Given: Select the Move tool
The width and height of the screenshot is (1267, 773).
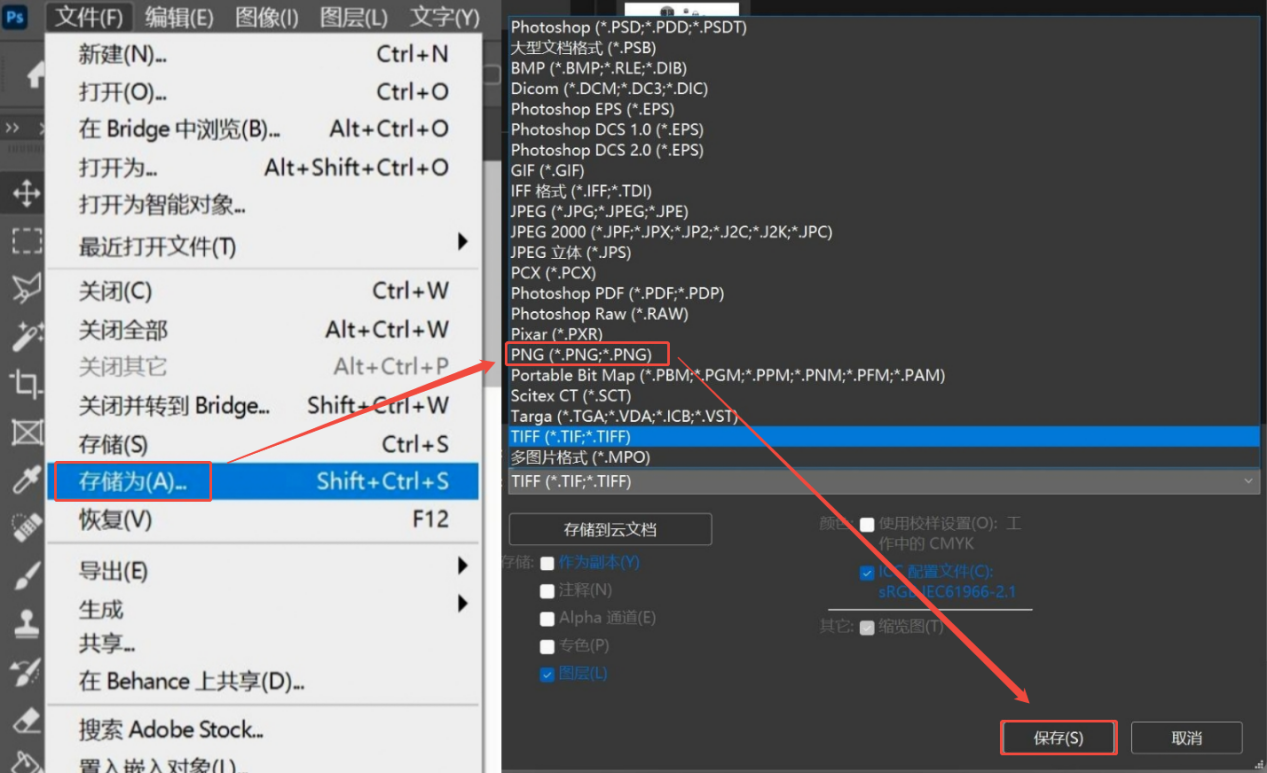Looking at the screenshot, I should [x=25, y=192].
